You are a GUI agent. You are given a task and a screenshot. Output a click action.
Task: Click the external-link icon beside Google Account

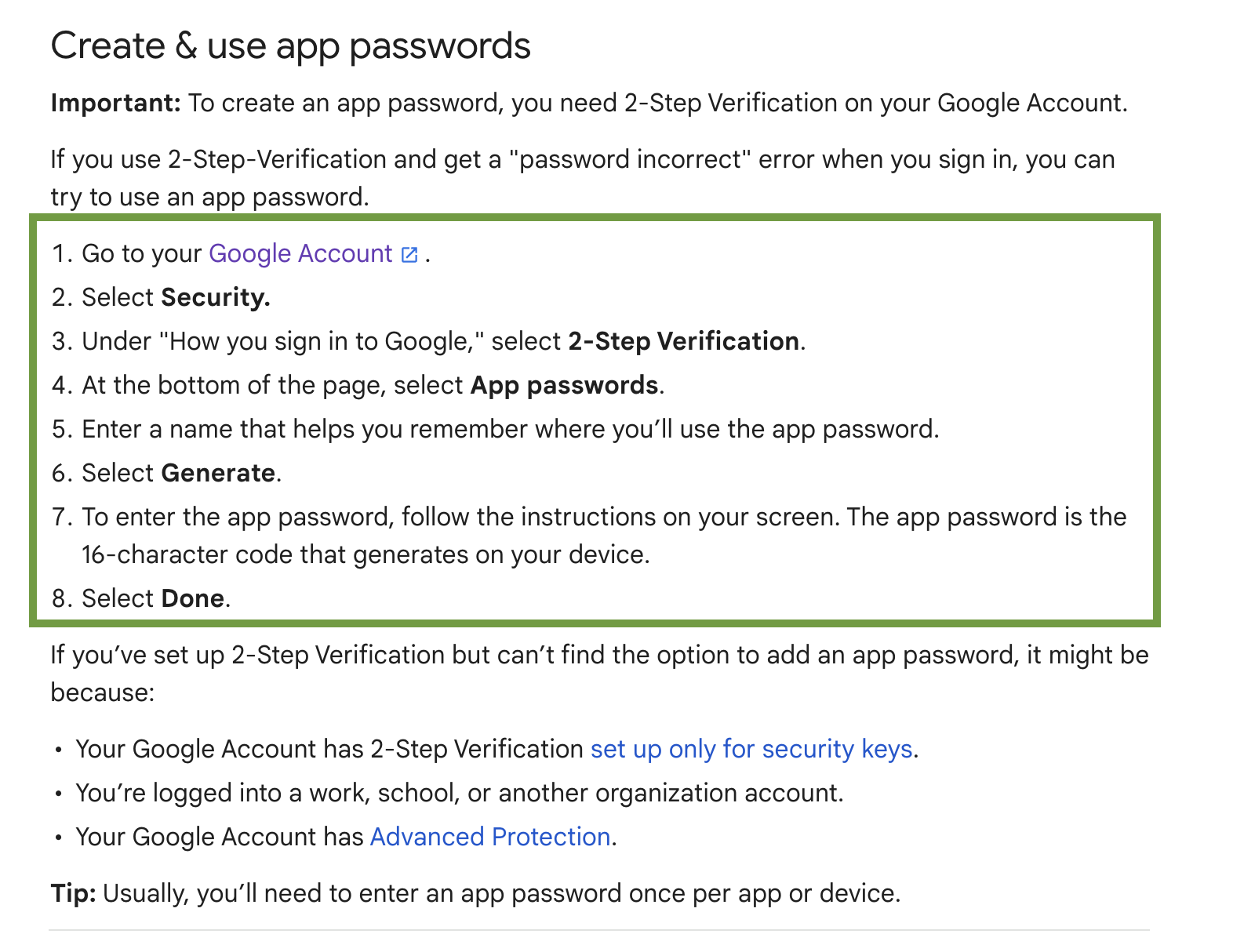pos(409,255)
